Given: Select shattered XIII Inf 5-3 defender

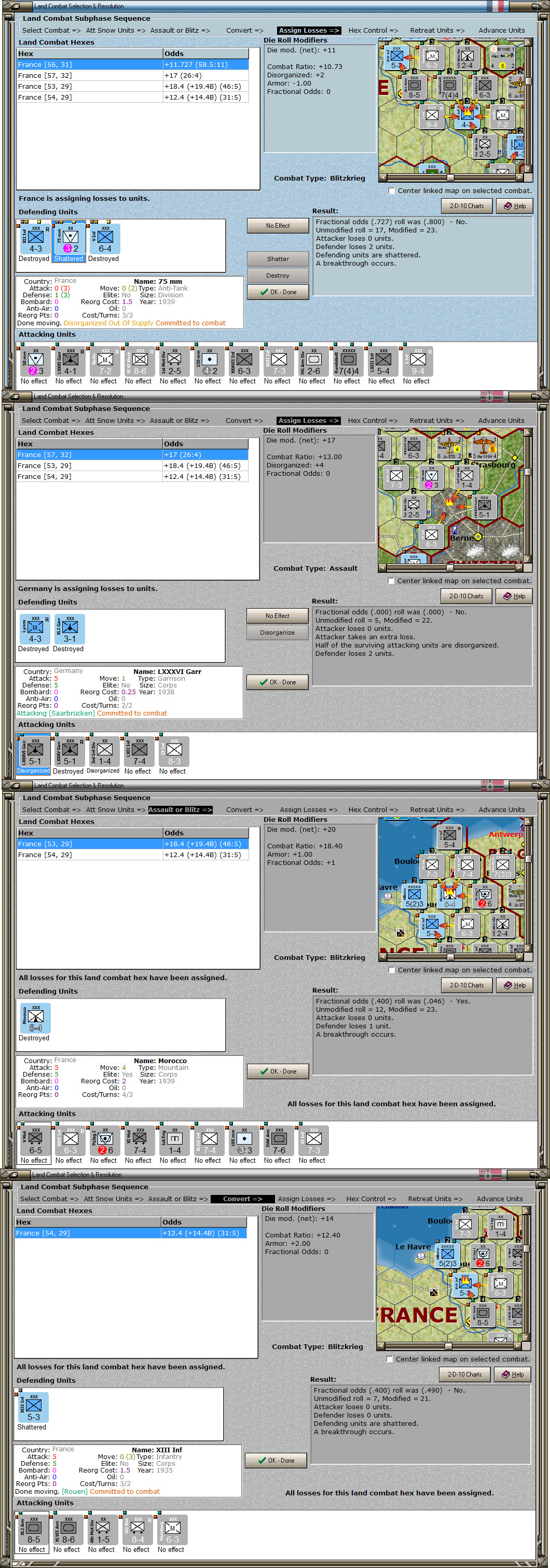Looking at the screenshot, I should 33,1408.
